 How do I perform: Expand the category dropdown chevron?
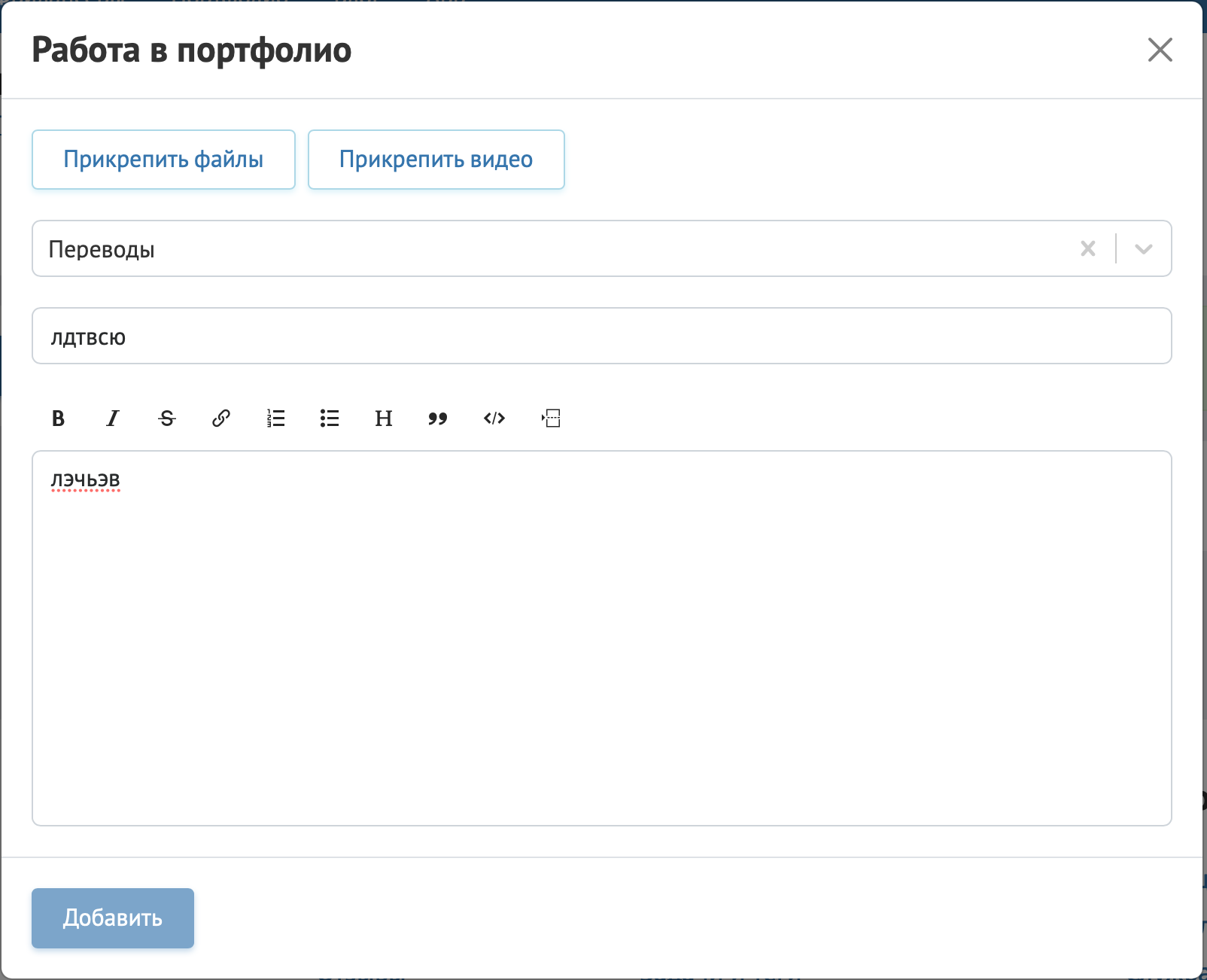[1144, 249]
